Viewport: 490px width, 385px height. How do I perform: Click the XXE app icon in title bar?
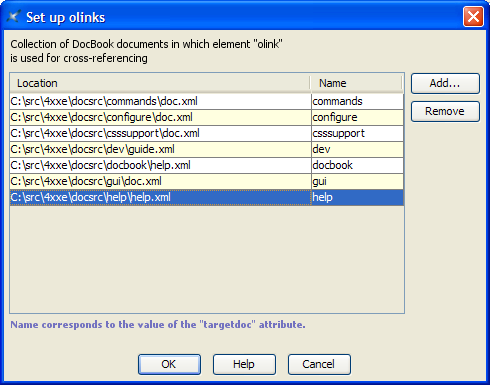13,17
